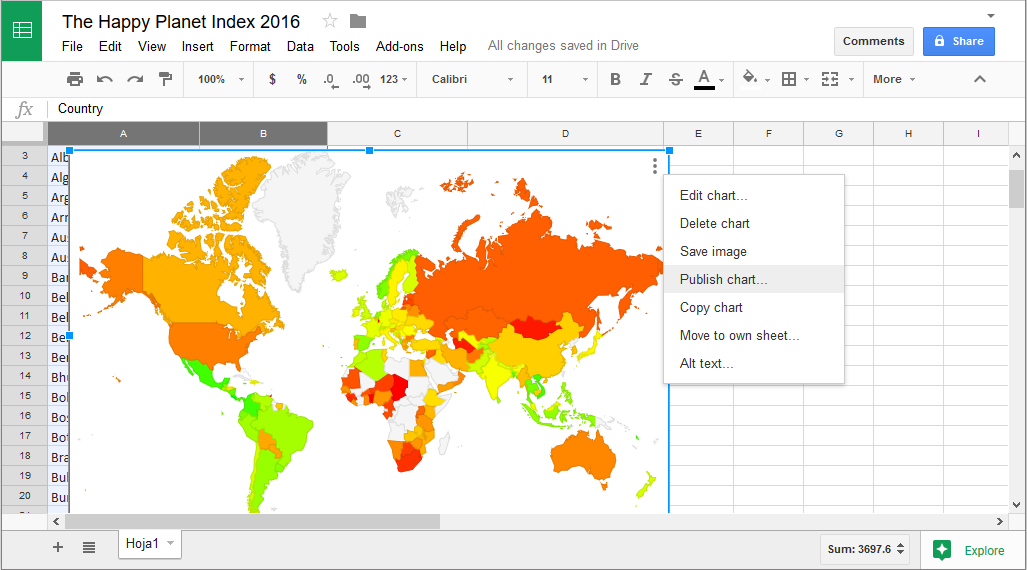Select the paint format tool
Image resolution: width=1027 pixels, height=570 pixels.
click(165, 79)
